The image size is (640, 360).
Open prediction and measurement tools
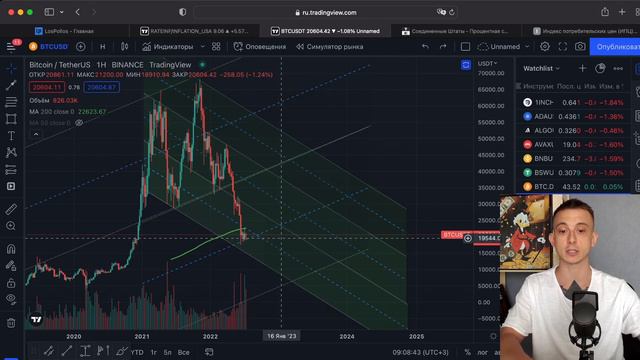[11, 169]
